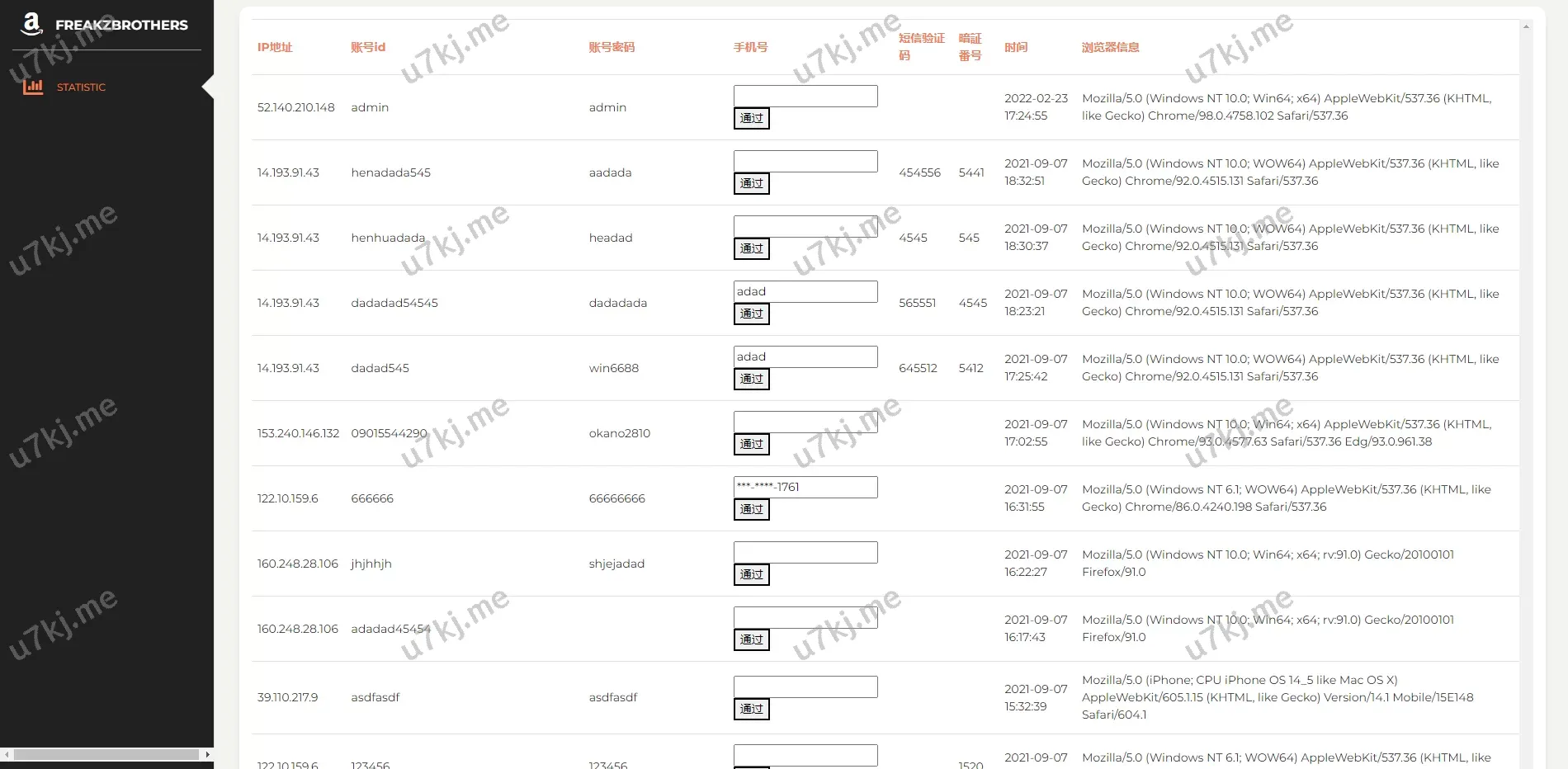Click 通过 button in the 17:02:55 row

(x=751, y=444)
